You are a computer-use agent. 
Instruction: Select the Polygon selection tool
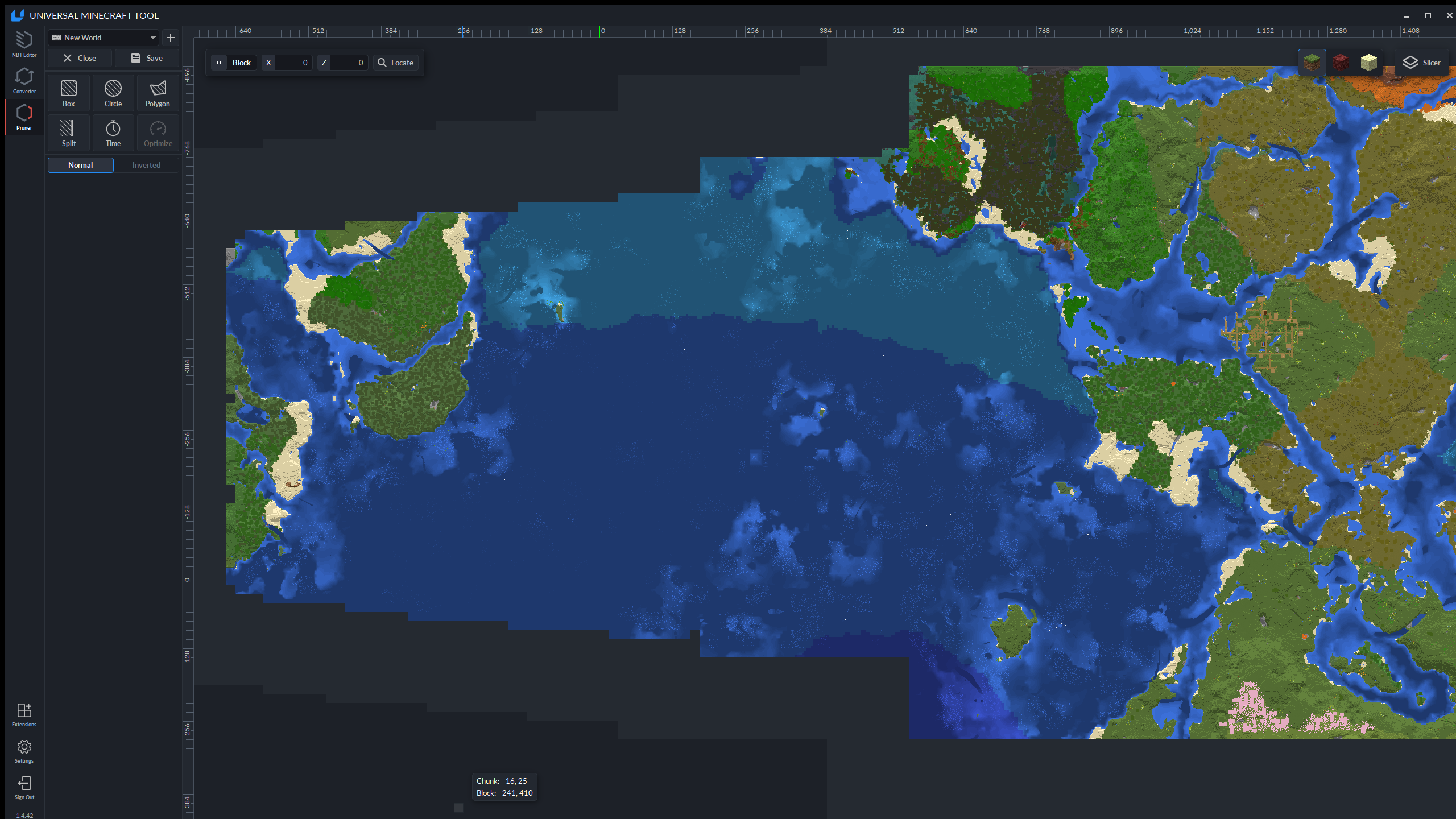(x=158, y=93)
